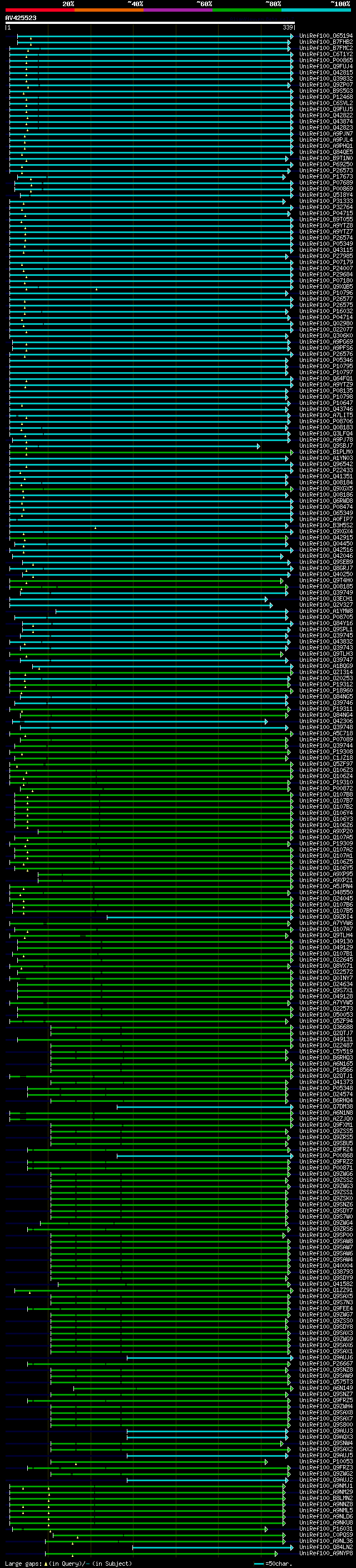Open hit UniRef100_A5JPN4
The height and width of the screenshot is (1568, 356).
tap(325, 886)
